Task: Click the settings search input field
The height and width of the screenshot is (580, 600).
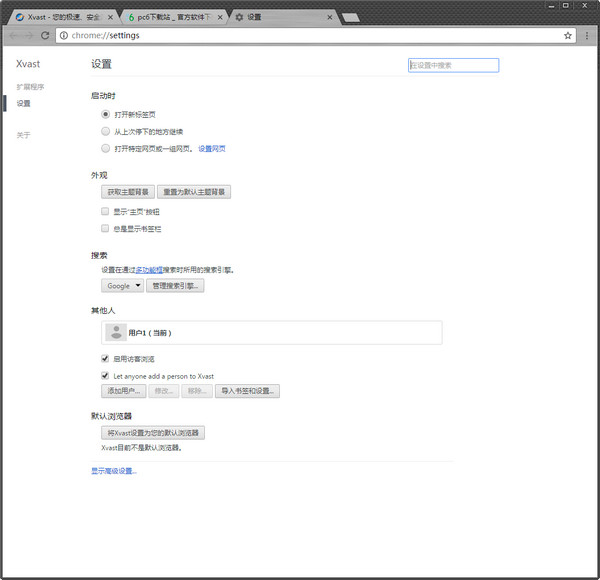Action: click(453, 65)
